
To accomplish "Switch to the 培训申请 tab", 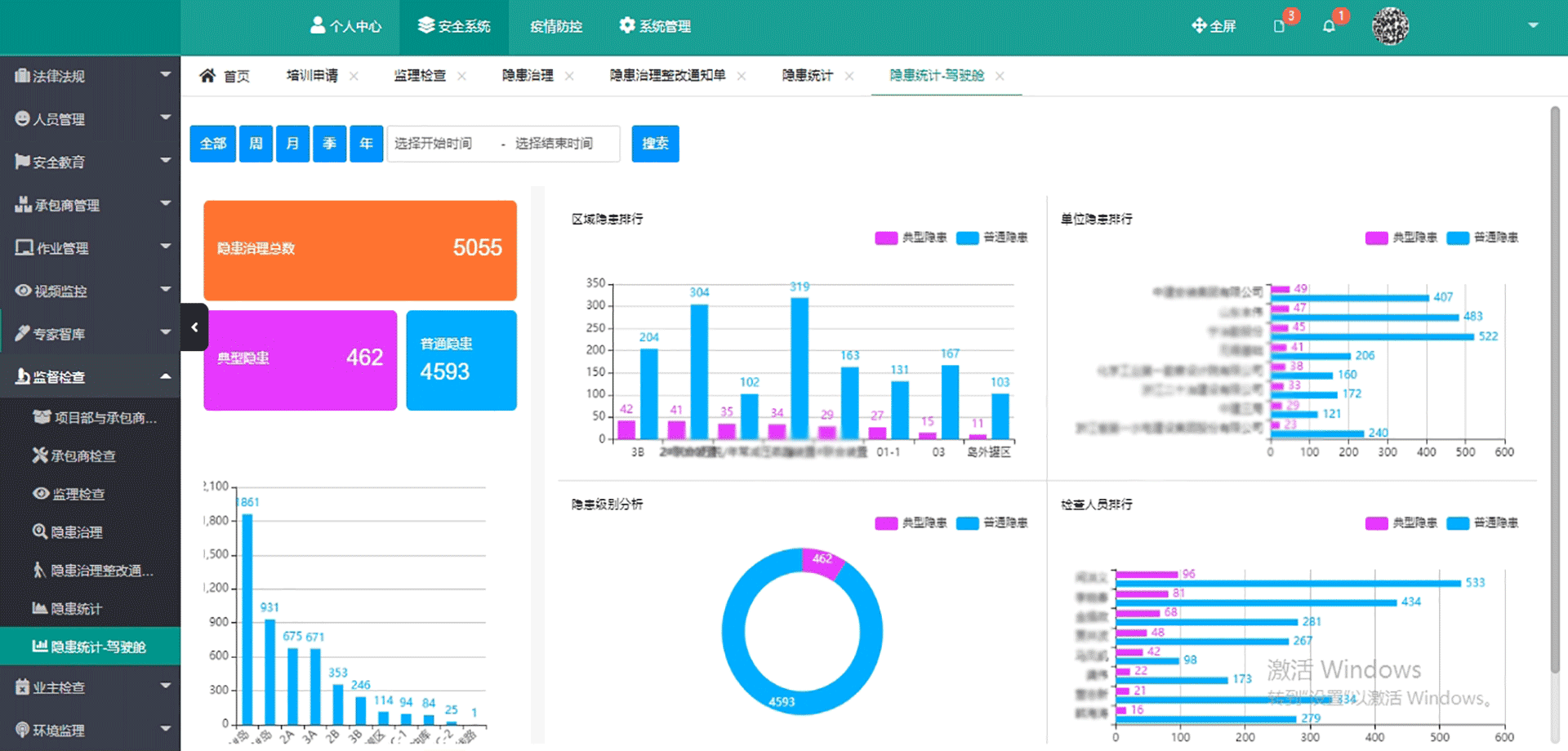I will [312, 76].
